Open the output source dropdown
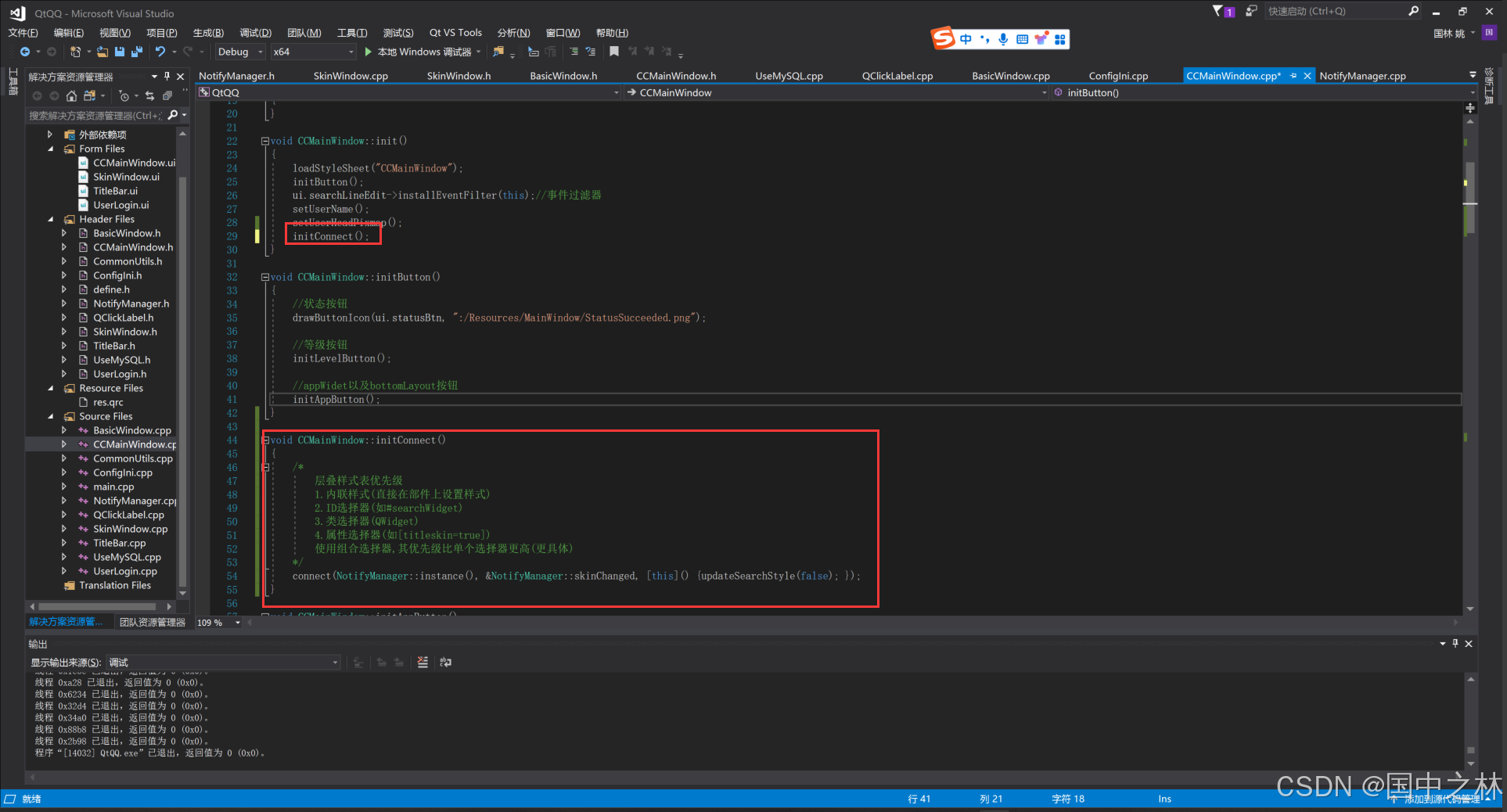This screenshot has width=1507, height=812. (224, 663)
